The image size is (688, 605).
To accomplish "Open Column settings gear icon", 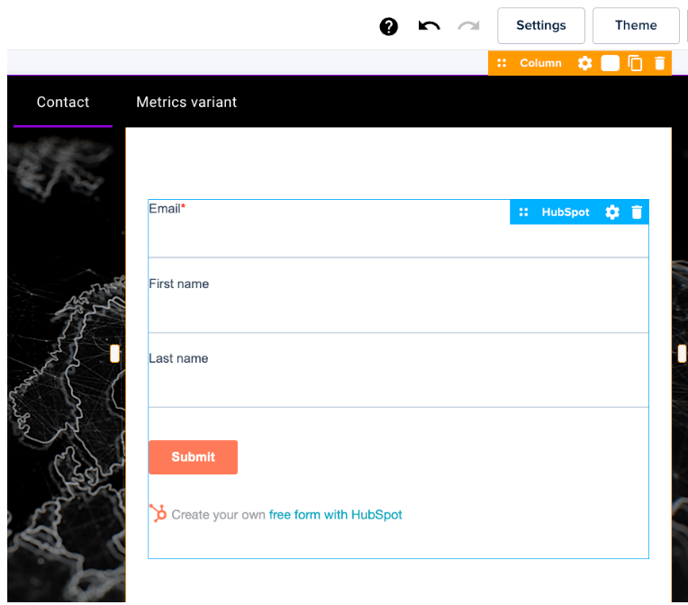I will [585, 63].
